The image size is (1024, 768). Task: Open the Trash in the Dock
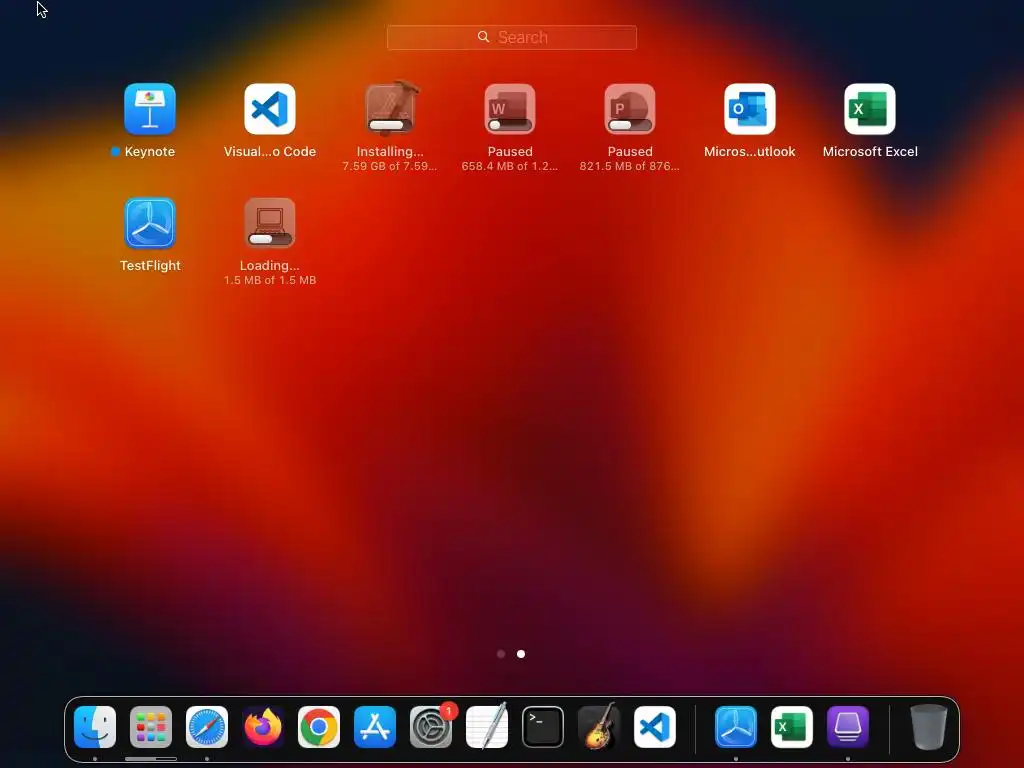click(x=929, y=727)
